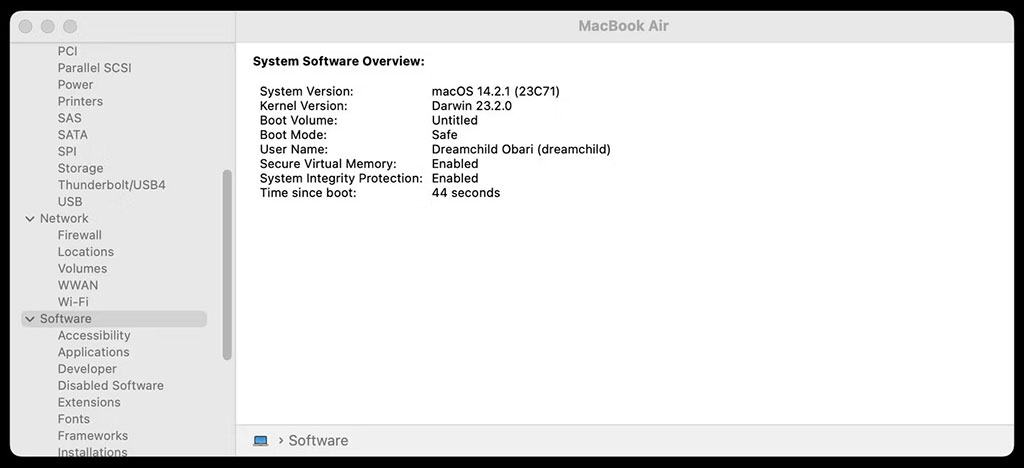Open the Firewall sidebar item
Image resolution: width=1024 pixels, height=468 pixels.
pos(80,235)
